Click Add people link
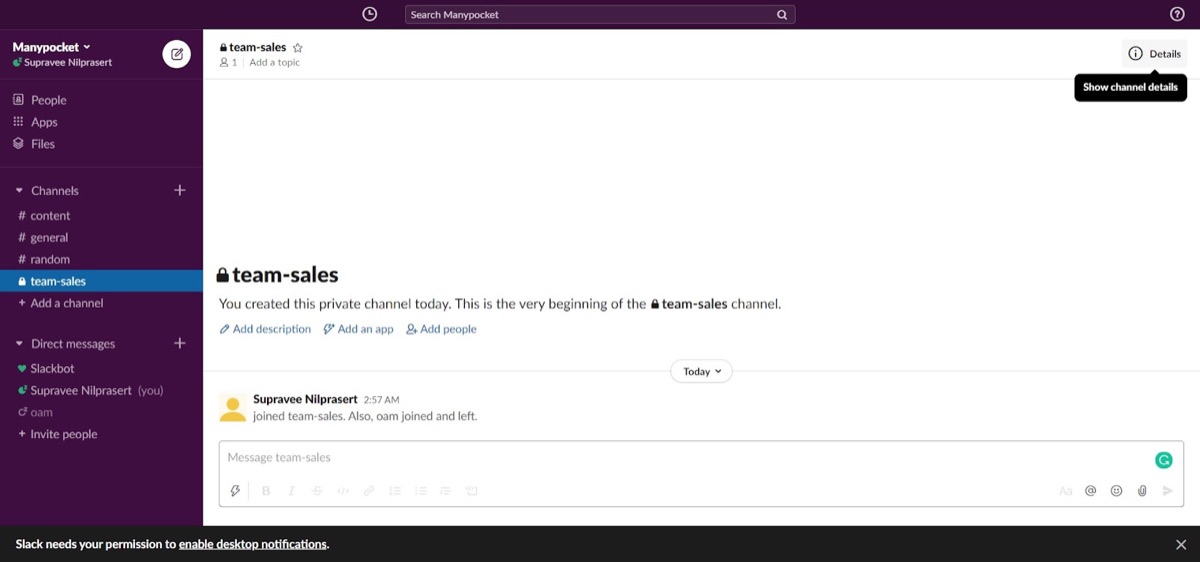This screenshot has height=562, width=1200. [x=441, y=329]
